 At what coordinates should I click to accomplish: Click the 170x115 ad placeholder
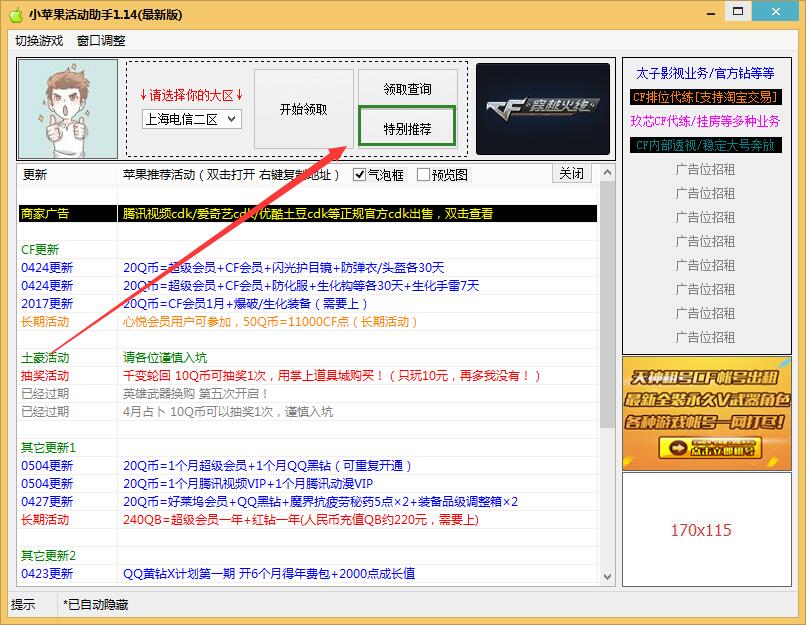click(707, 529)
